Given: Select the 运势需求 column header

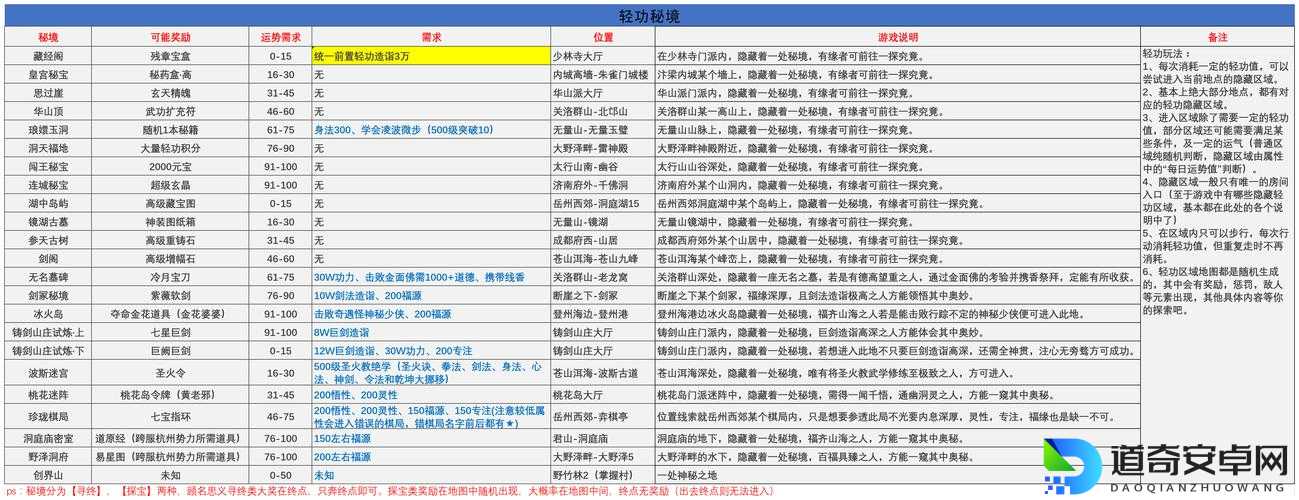Looking at the screenshot, I should [x=281, y=37].
